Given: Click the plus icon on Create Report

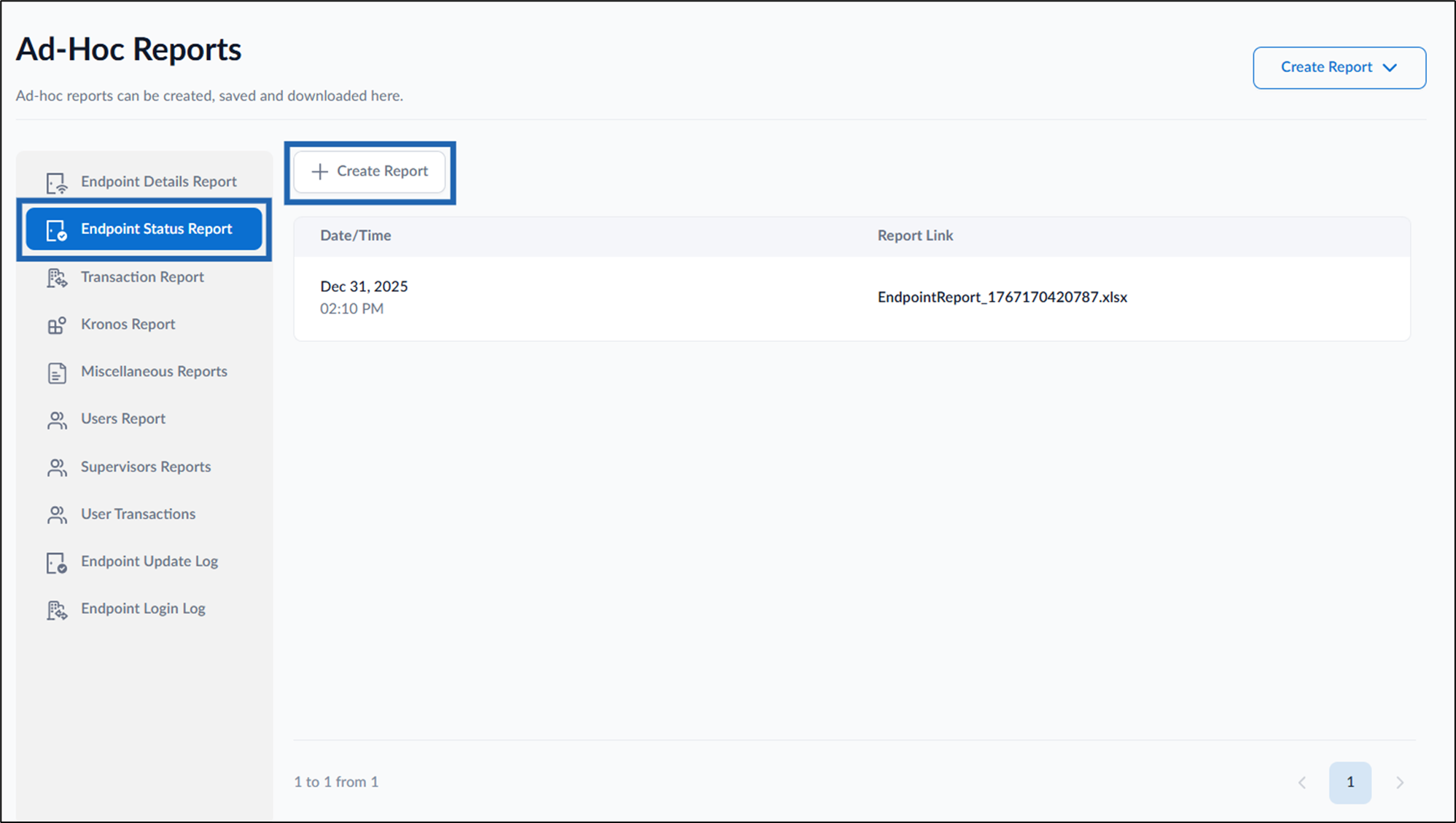Looking at the screenshot, I should pyautogui.click(x=319, y=171).
